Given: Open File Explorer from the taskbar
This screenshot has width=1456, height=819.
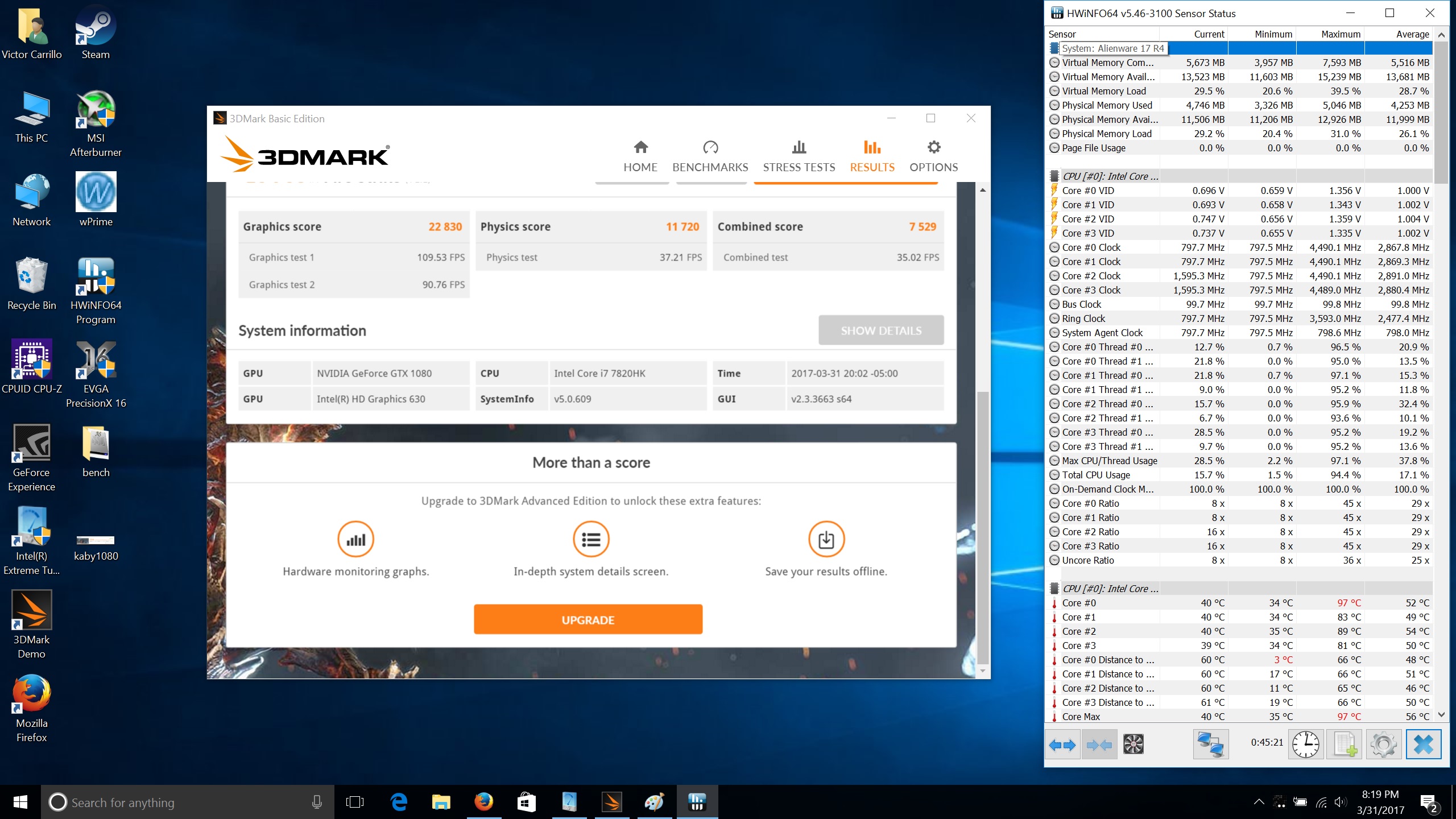Looking at the screenshot, I should click(441, 803).
